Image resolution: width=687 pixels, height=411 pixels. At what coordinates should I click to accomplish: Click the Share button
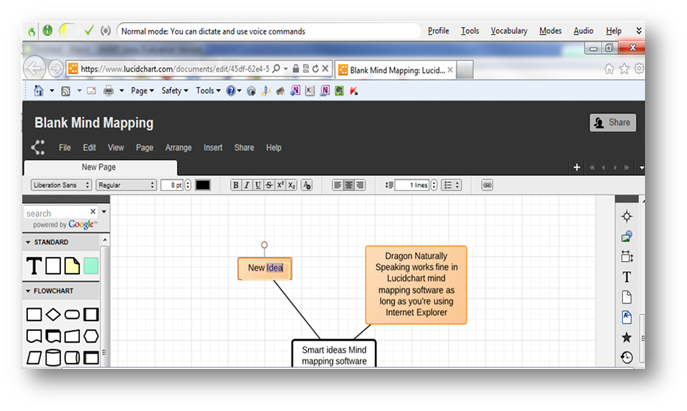[612, 123]
